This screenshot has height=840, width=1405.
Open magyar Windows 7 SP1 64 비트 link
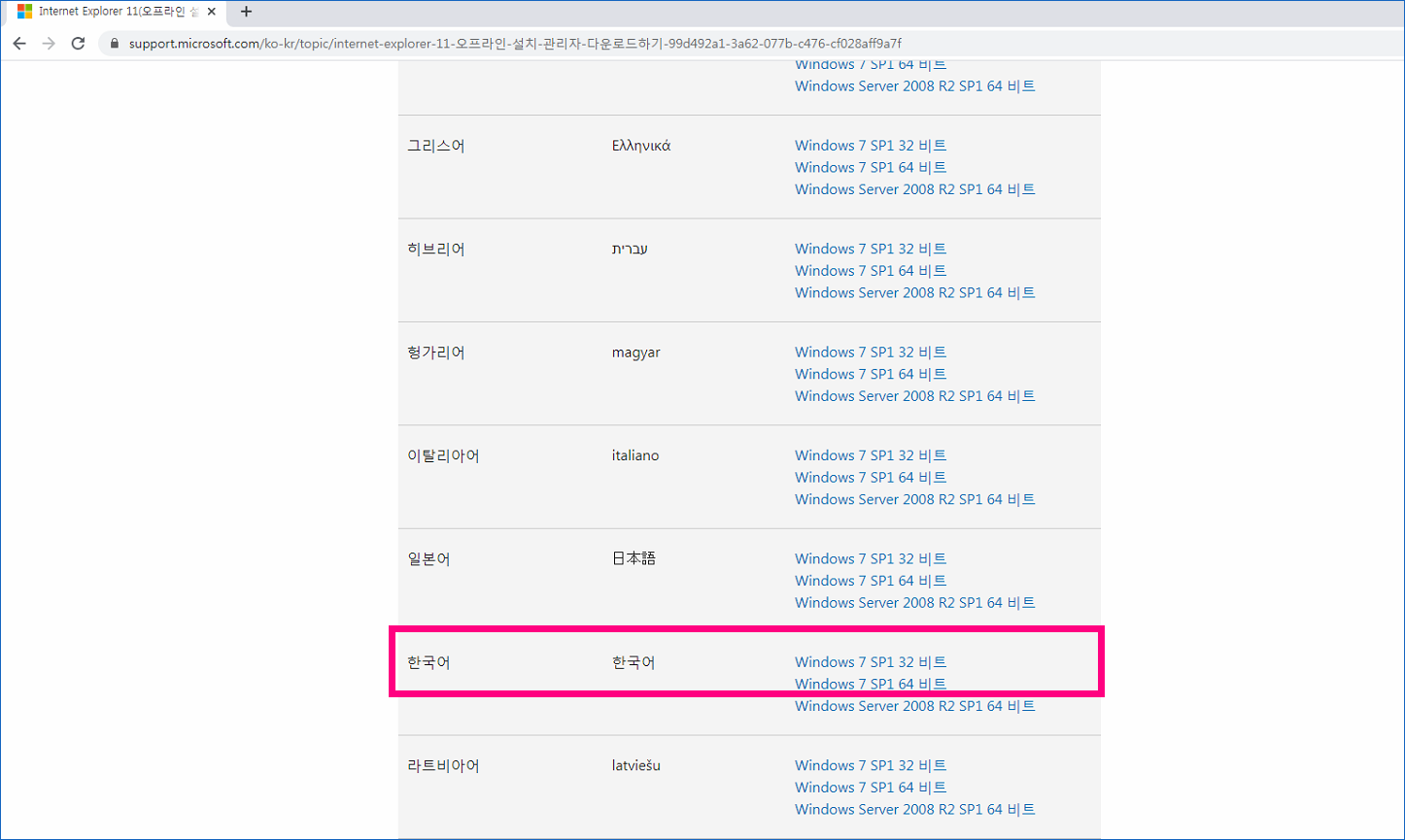point(871,374)
